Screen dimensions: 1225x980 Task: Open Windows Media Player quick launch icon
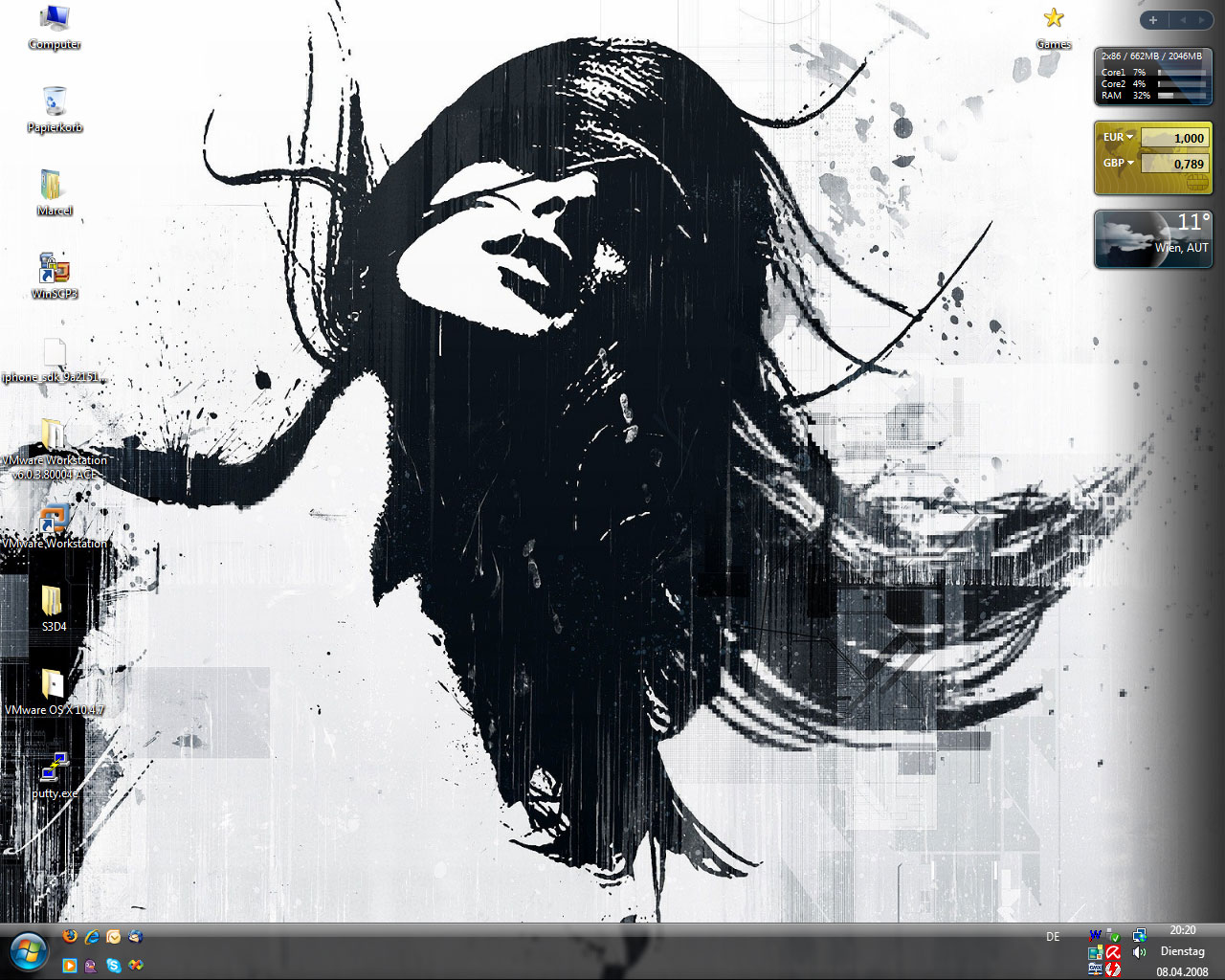pos(69,966)
